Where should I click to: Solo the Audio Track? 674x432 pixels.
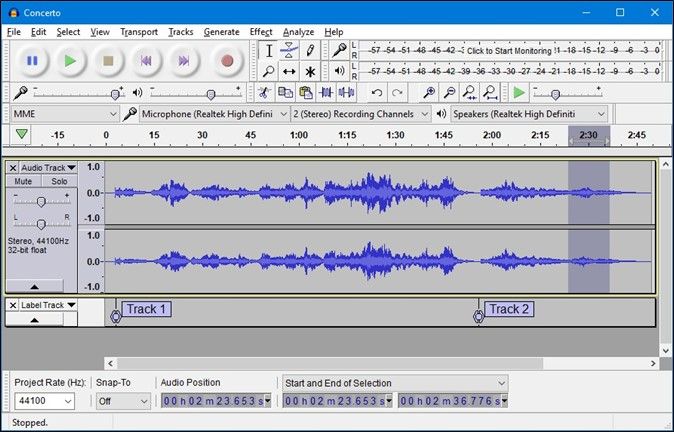coord(59,181)
